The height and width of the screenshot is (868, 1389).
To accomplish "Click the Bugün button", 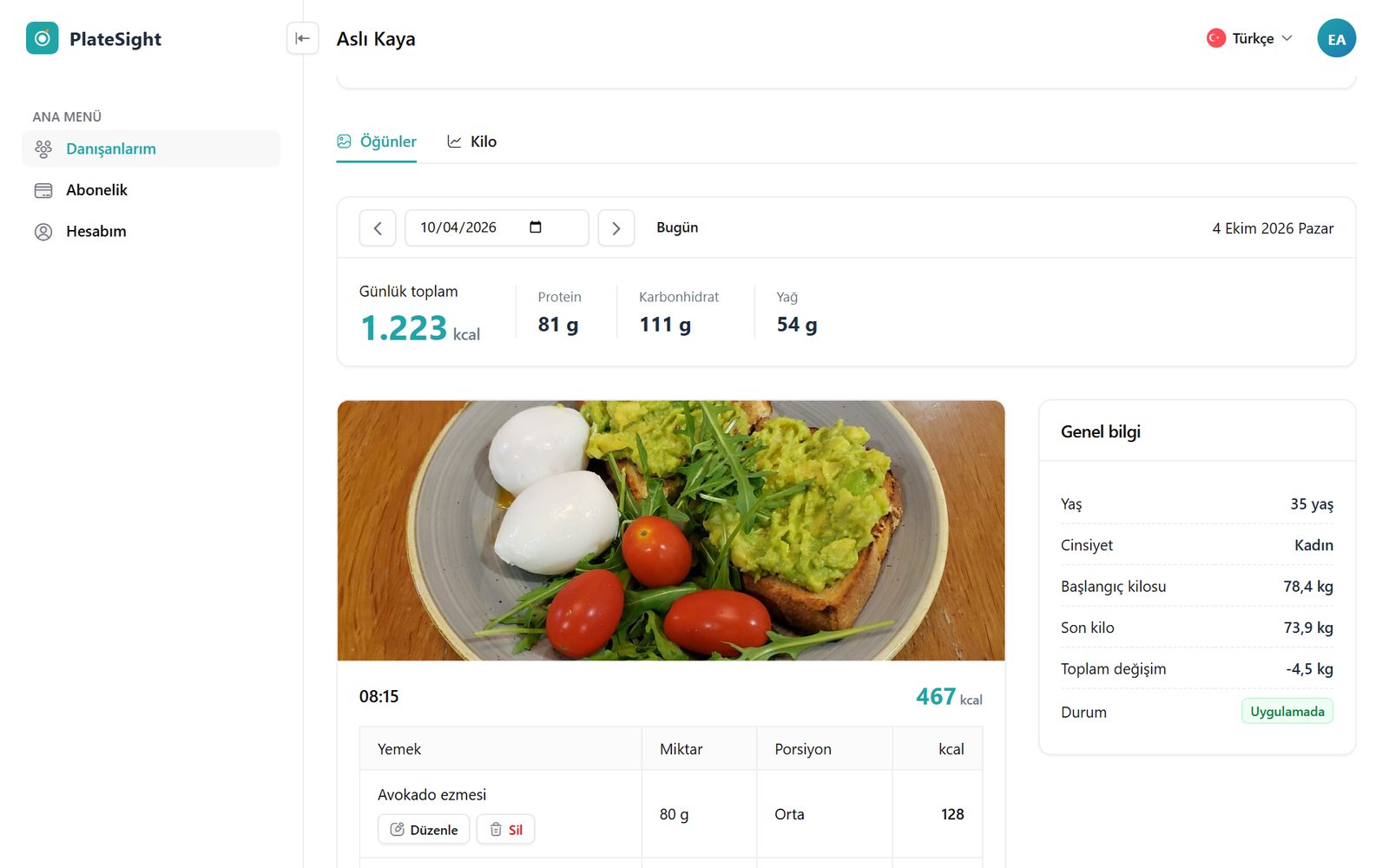I will [677, 227].
